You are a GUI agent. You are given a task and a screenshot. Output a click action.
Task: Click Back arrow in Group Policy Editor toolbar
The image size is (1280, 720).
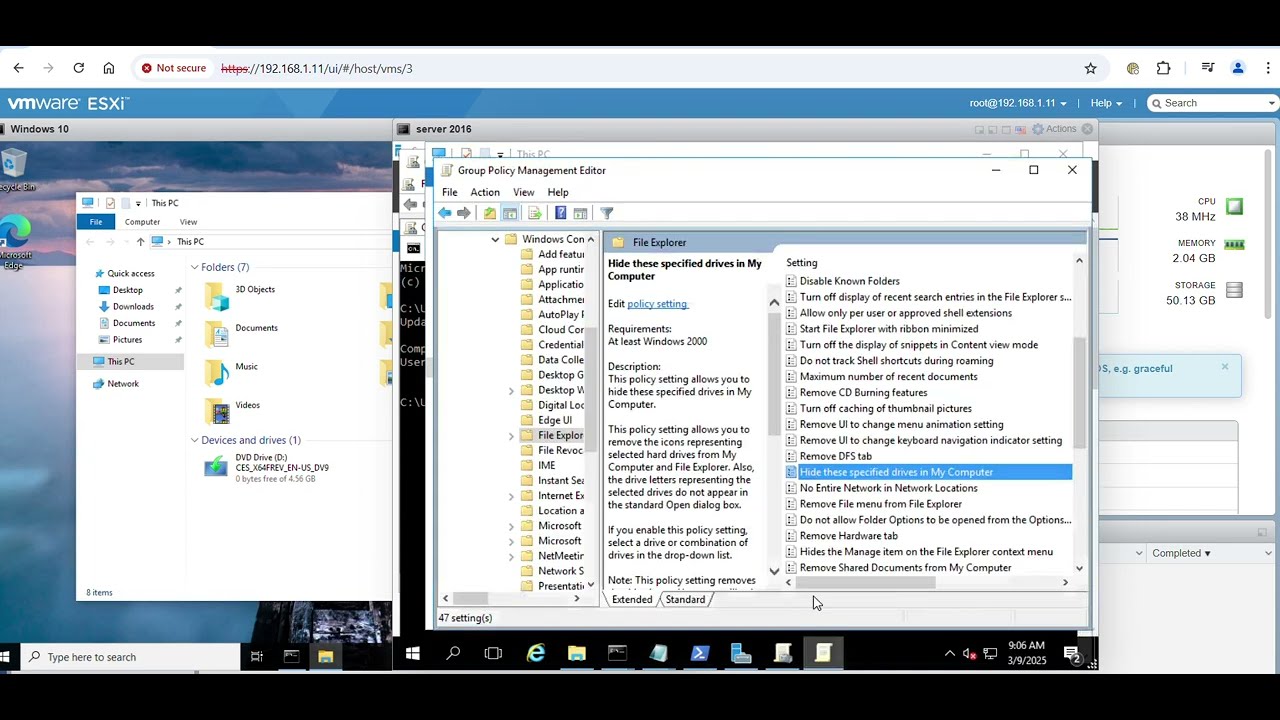(x=444, y=213)
